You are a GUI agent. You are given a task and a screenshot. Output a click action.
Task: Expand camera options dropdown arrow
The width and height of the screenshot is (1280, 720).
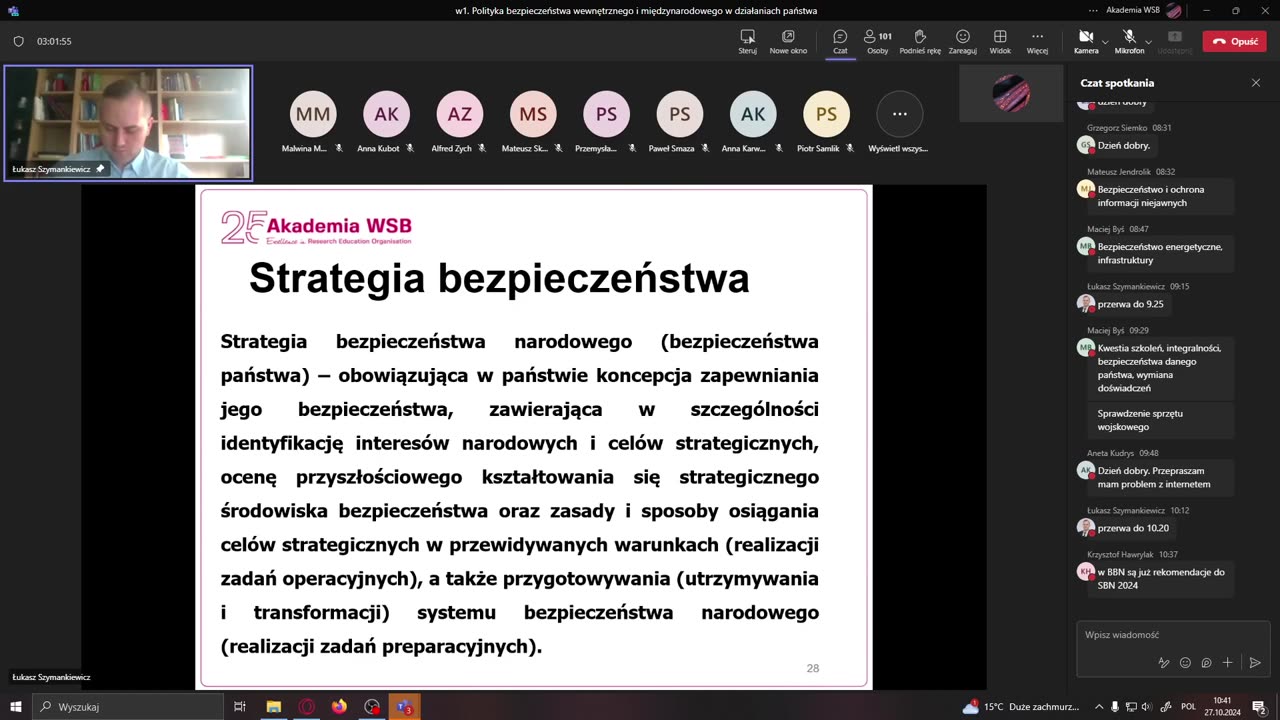(x=1105, y=42)
